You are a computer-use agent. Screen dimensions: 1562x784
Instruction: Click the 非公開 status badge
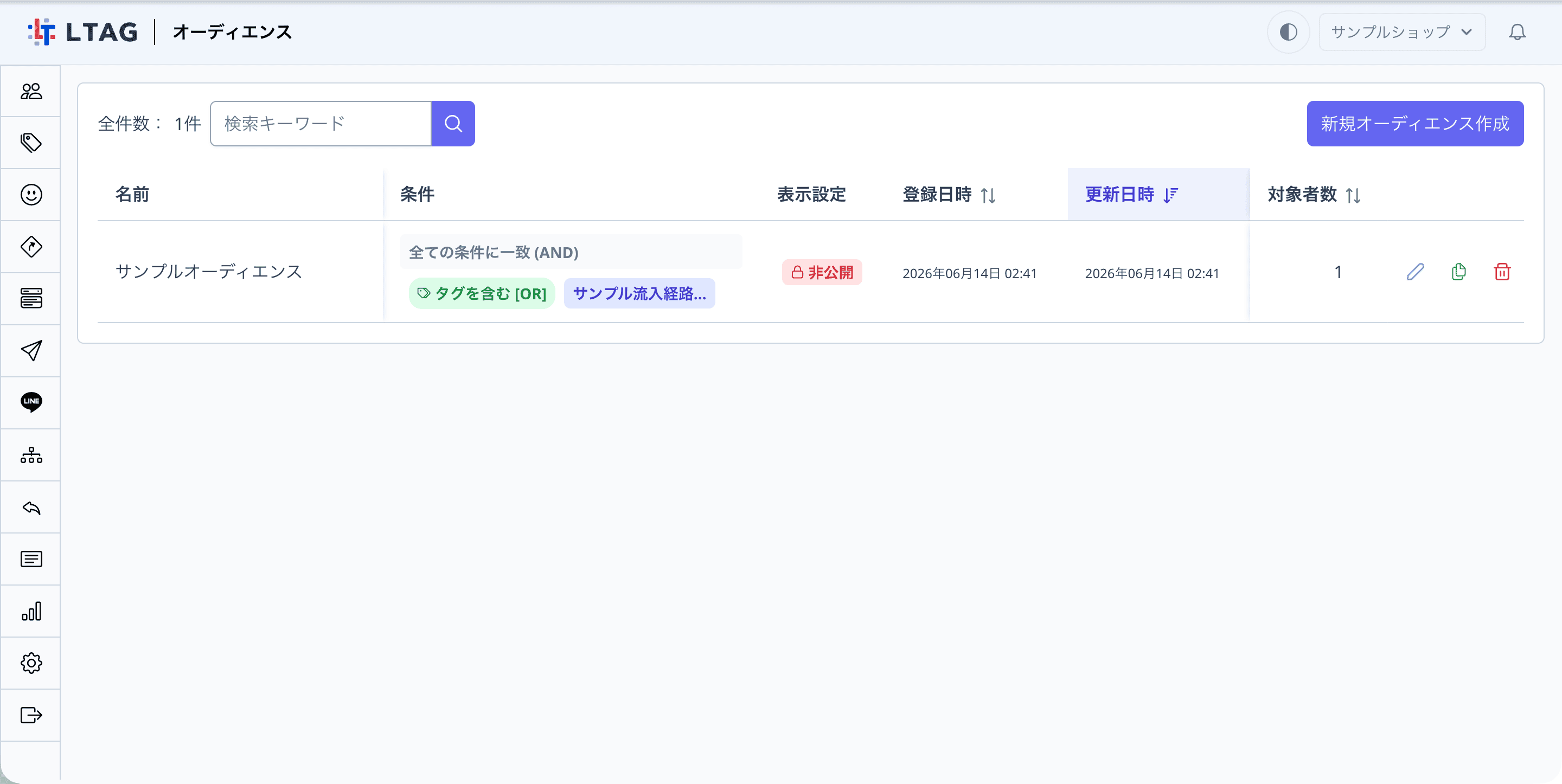pos(822,272)
